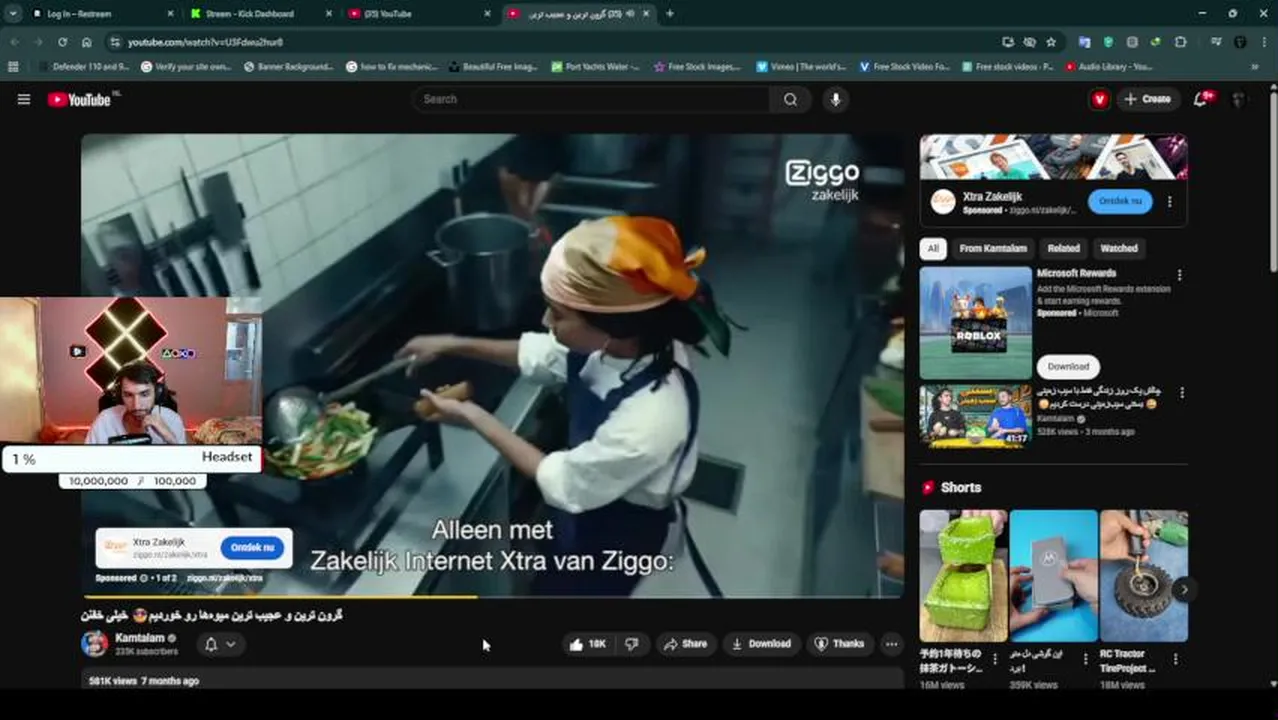
Task: Open Vimeo bookmark
Action: coord(801,67)
